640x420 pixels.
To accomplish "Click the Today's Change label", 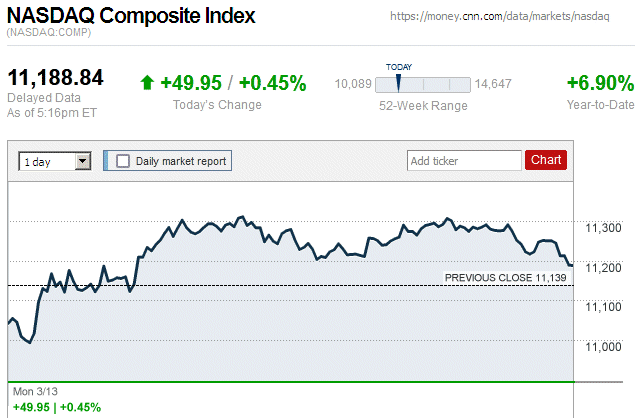I will pos(217,105).
